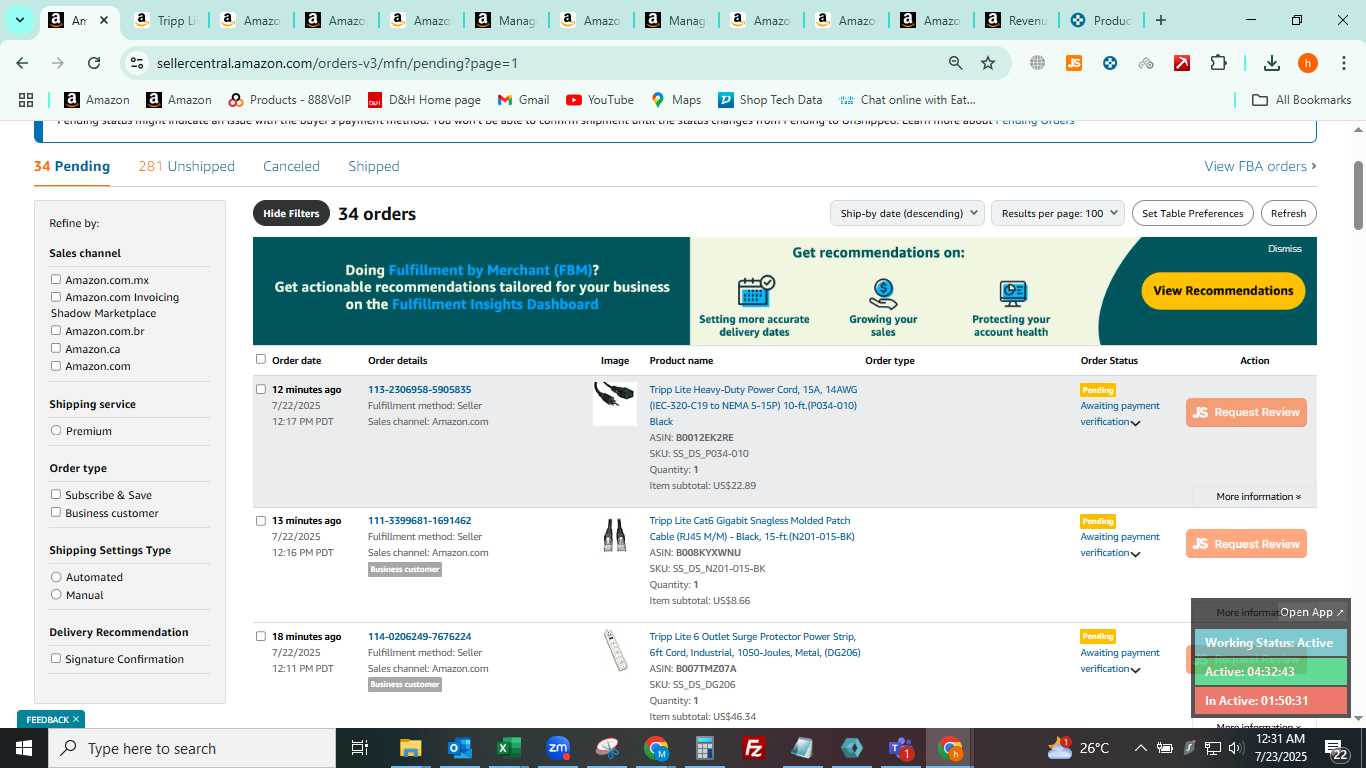
Task: Click the Windows taskbar search box
Action: [192, 748]
